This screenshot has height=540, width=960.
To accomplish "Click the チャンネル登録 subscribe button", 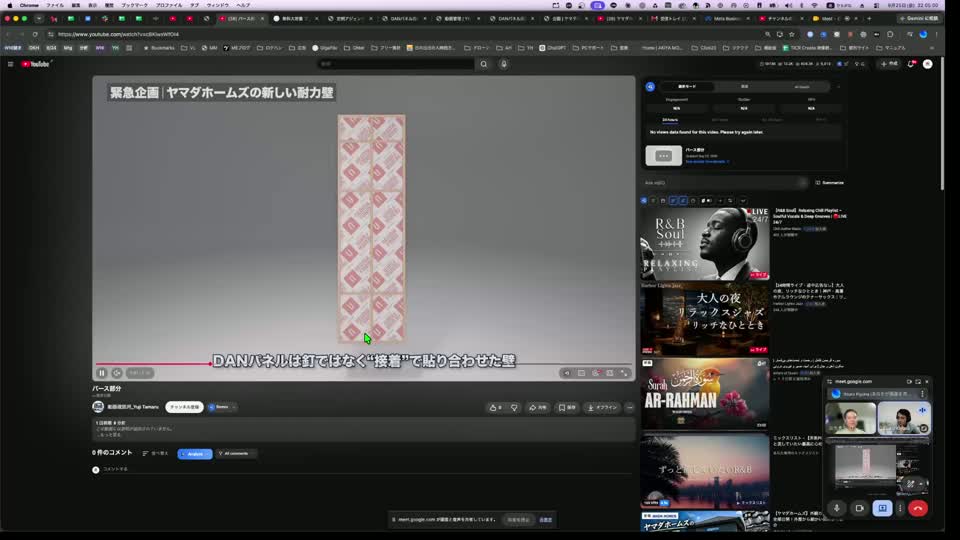I will point(184,407).
